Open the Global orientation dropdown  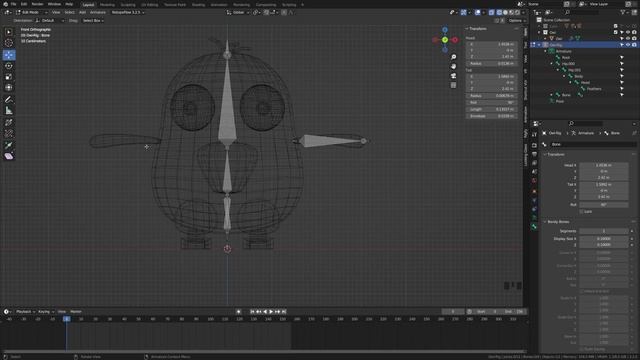(238, 12)
